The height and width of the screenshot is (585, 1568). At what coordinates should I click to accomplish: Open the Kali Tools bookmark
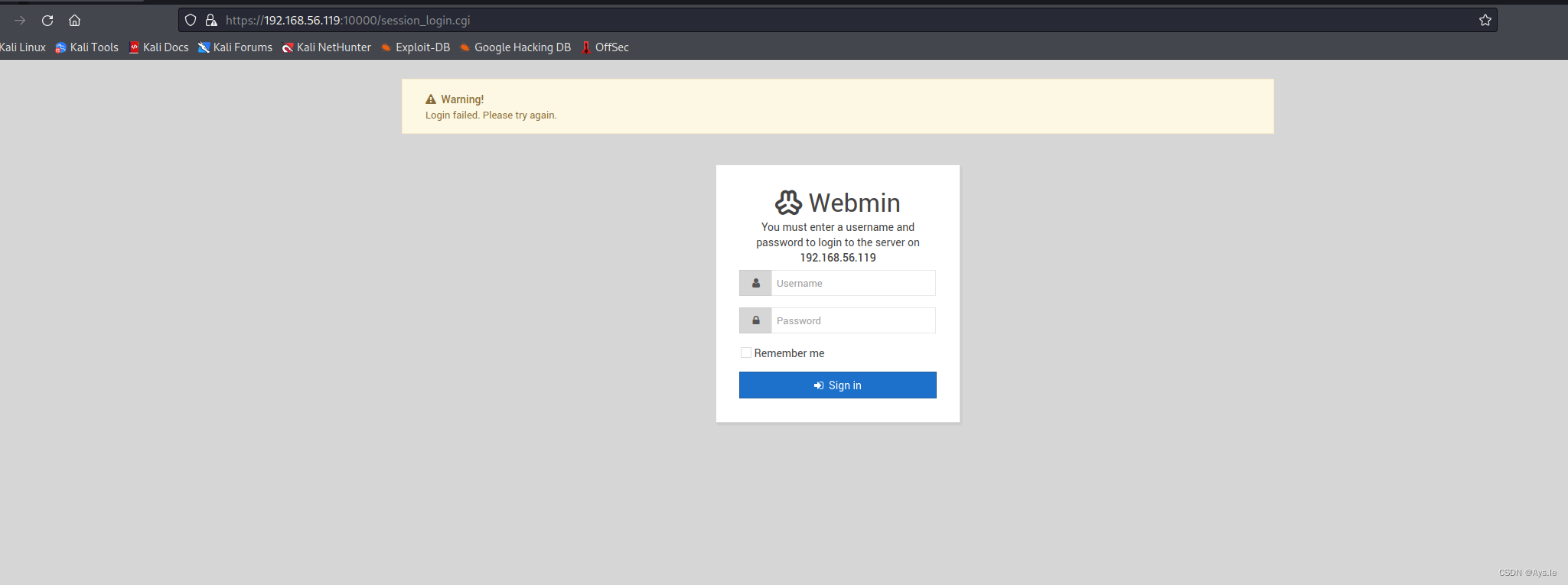(86, 47)
